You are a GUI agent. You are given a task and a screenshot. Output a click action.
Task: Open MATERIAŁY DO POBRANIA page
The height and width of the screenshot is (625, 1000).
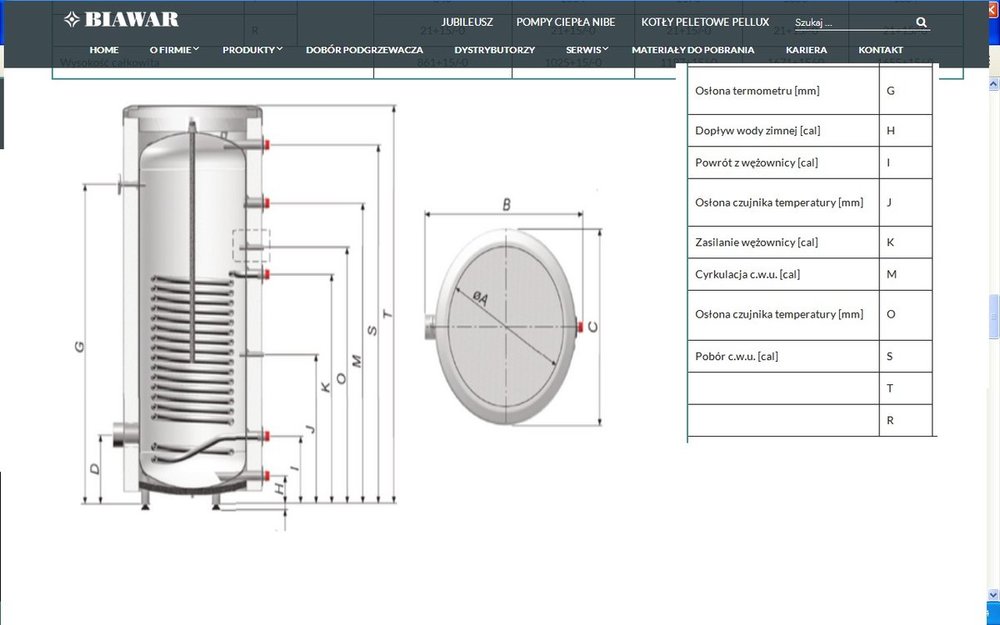click(693, 50)
